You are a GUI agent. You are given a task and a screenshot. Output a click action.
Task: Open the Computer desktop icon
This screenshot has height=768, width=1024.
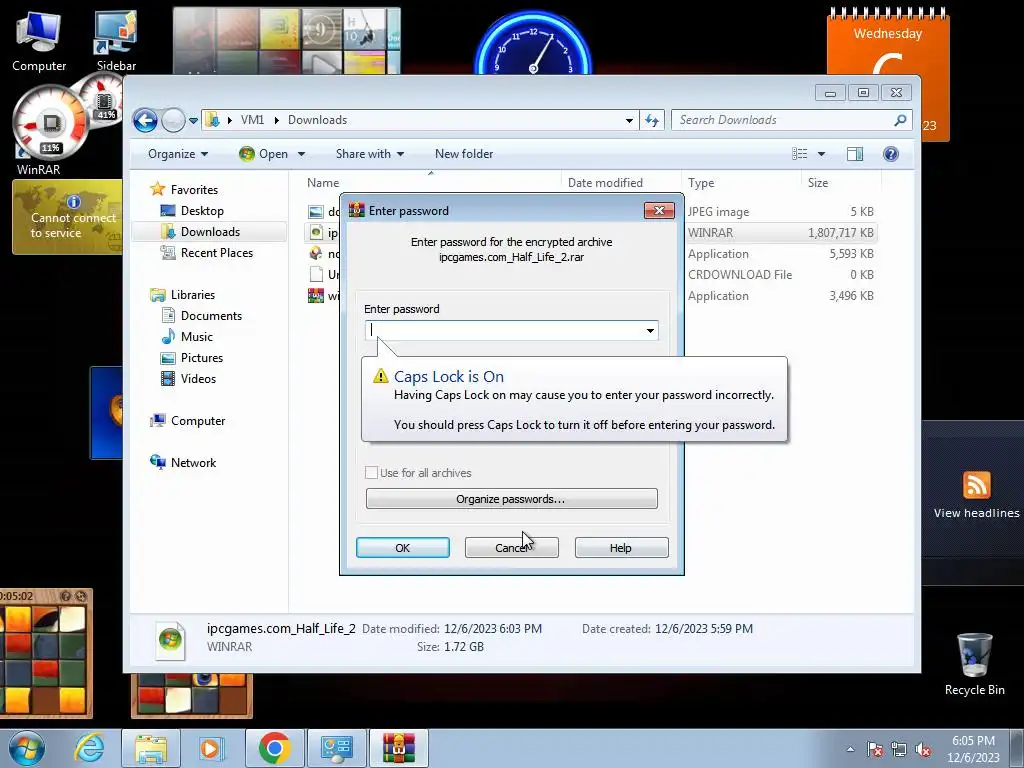pyautogui.click(x=39, y=40)
